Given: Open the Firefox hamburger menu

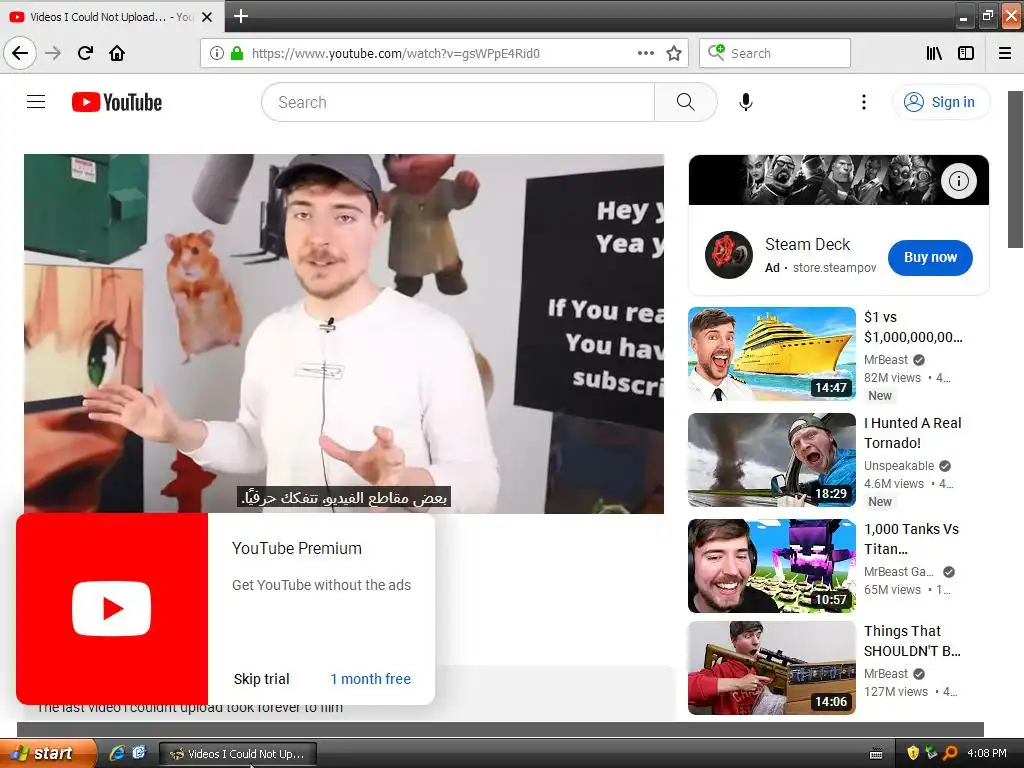Looking at the screenshot, I should point(1005,53).
